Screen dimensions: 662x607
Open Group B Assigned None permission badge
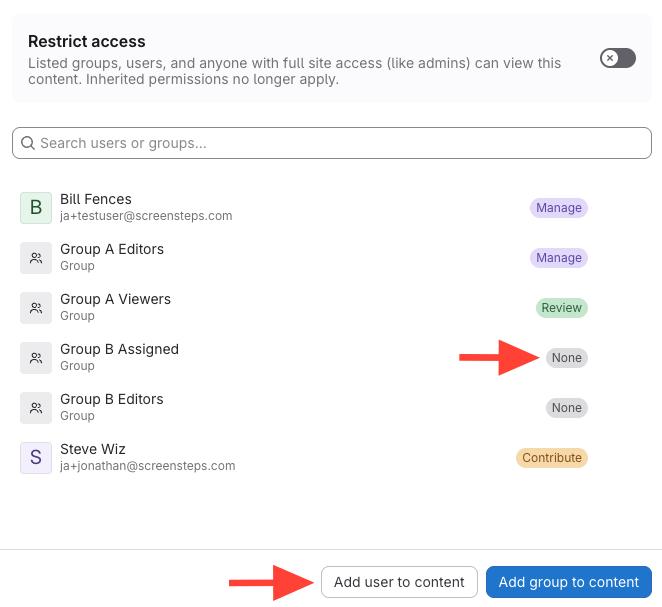(x=566, y=358)
